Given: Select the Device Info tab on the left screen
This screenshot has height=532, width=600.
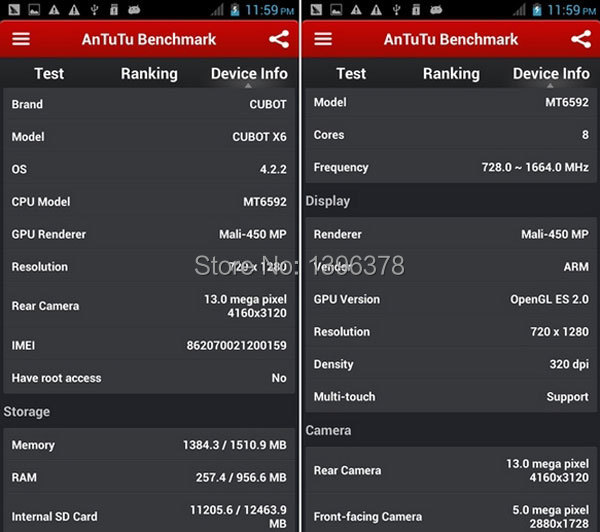Looking at the screenshot, I should click(249, 74).
